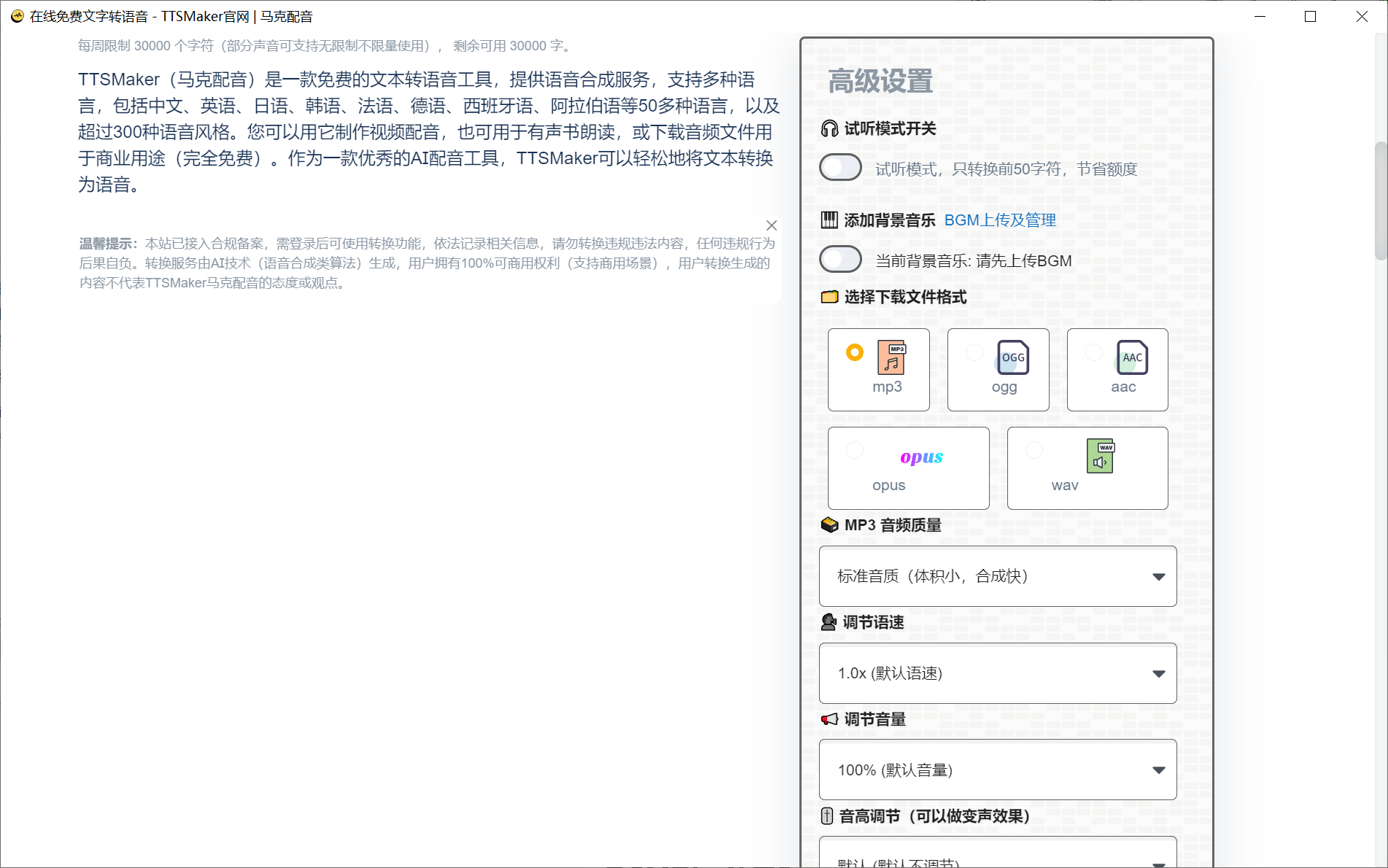Screen dimensions: 1388x868
Task: Select the ogg format radio button
Action: point(974,352)
